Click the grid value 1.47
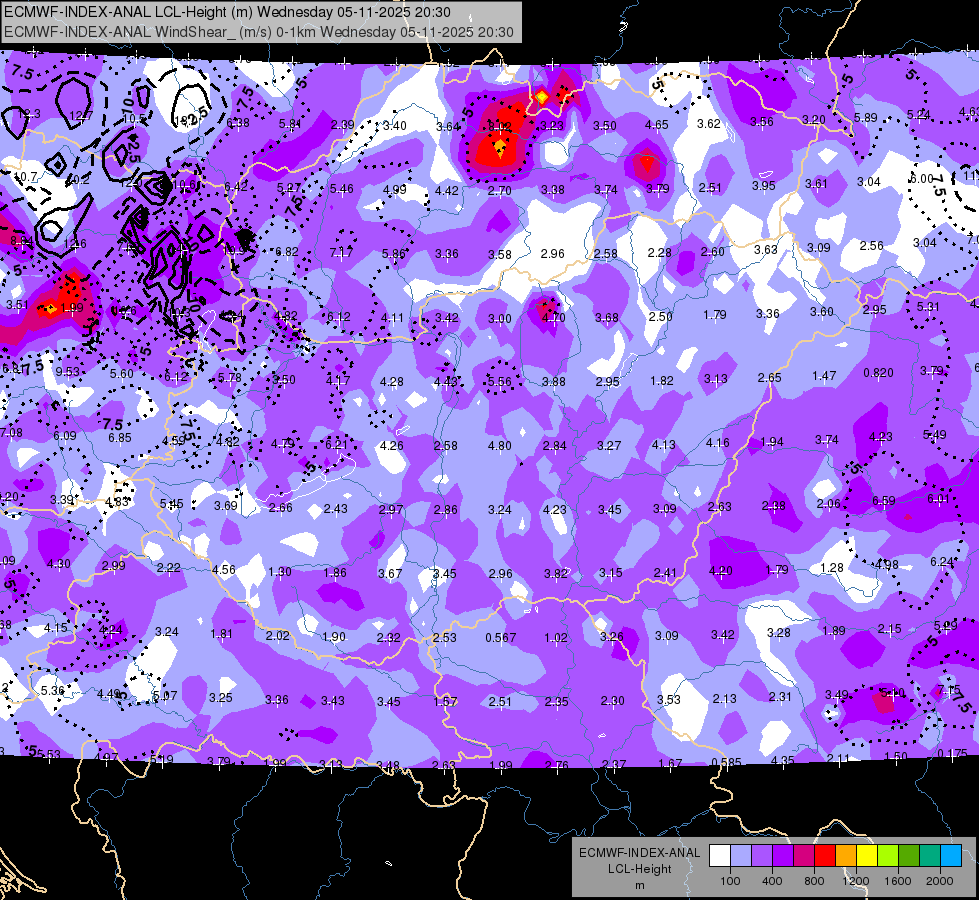Screen dimensions: 979x900 tap(824, 376)
